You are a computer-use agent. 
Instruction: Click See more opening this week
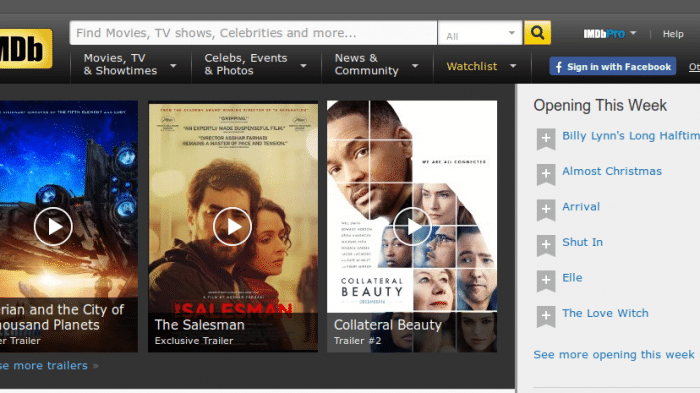[614, 355]
